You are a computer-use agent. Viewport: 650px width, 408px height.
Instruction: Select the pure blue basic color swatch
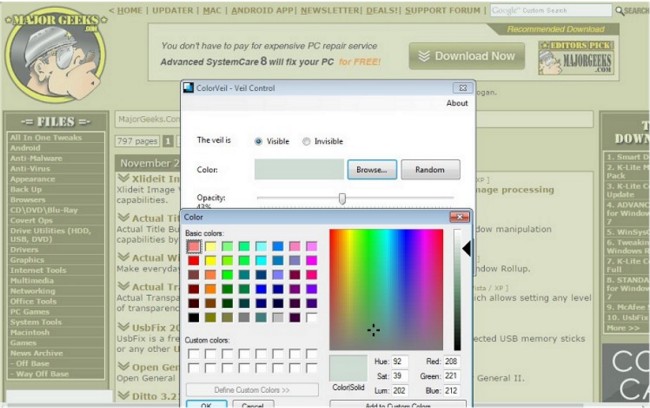pyautogui.click(x=261, y=289)
